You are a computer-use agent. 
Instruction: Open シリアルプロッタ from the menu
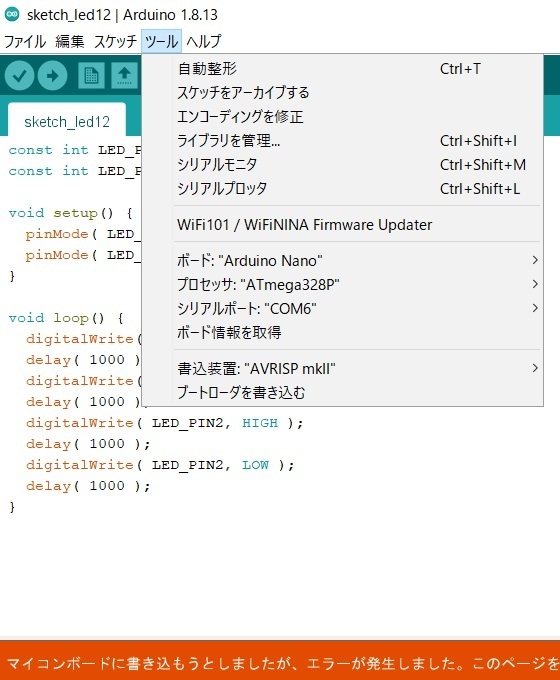[343, 189]
